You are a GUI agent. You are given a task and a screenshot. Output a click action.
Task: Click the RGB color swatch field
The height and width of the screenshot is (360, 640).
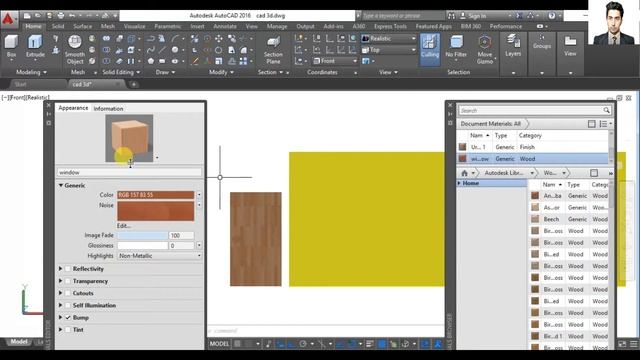[x=156, y=195]
